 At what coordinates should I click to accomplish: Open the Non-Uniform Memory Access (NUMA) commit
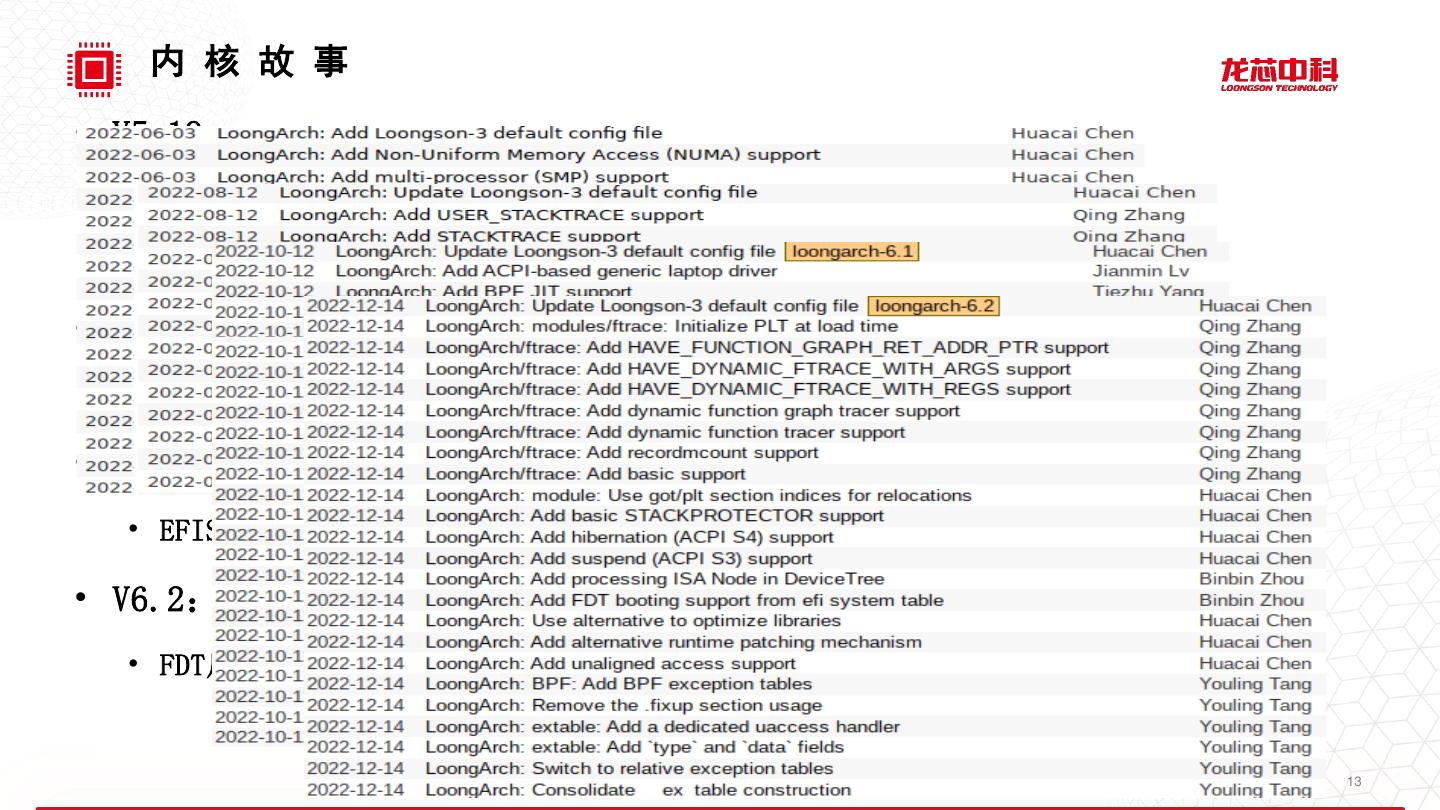(x=518, y=154)
